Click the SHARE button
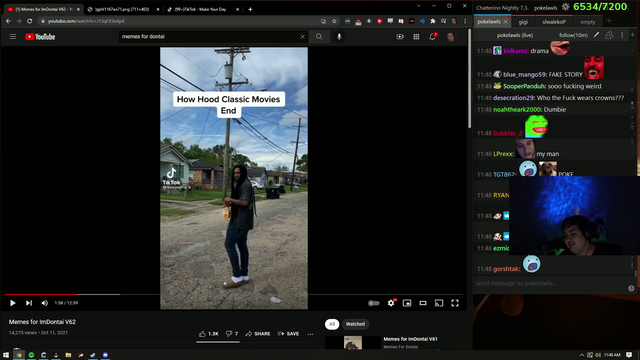The height and width of the screenshot is (360, 640). pos(258,334)
